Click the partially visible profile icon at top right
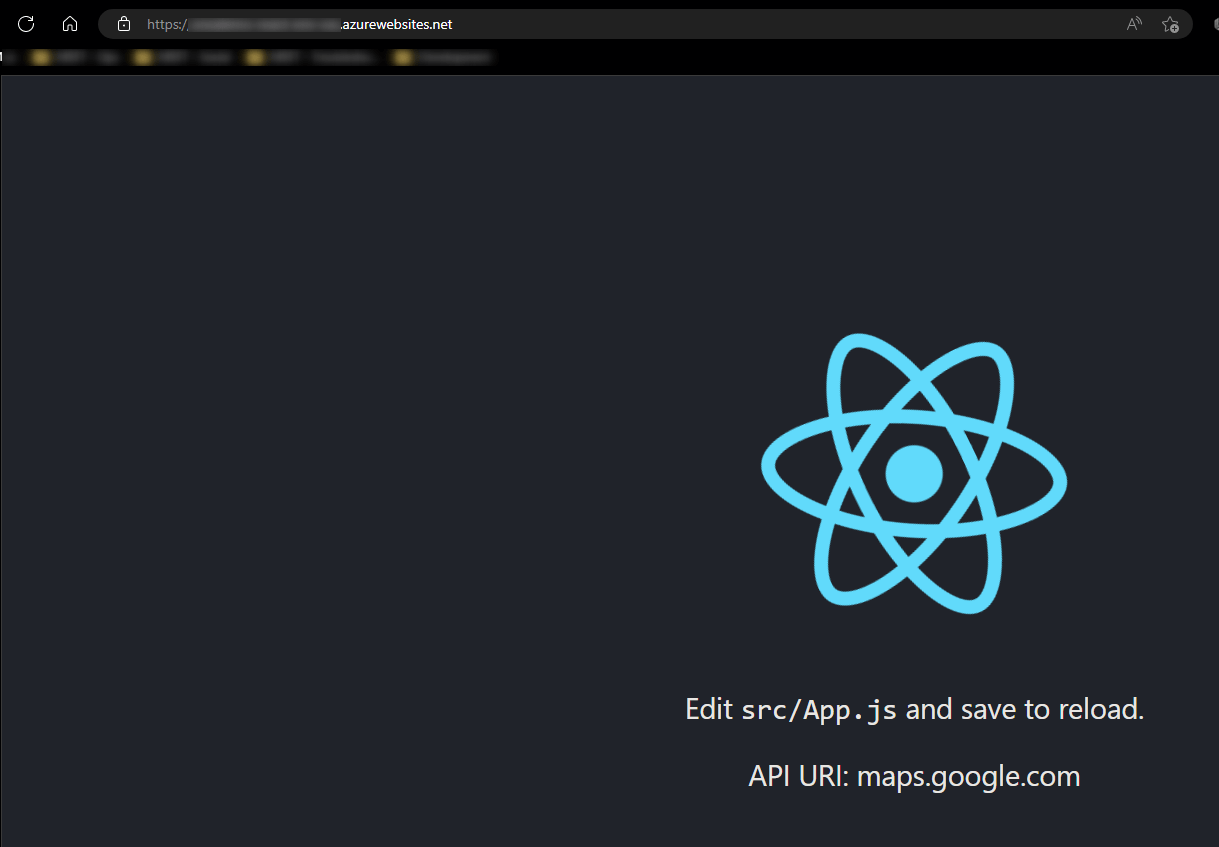This screenshot has width=1219, height=847. click(1213, 24)
